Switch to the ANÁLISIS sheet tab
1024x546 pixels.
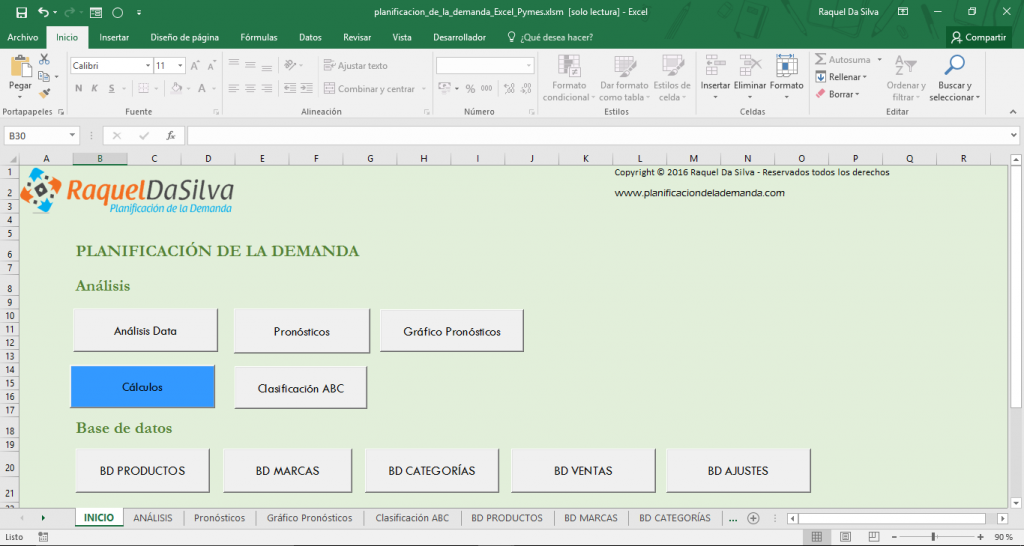click(153, 518)
